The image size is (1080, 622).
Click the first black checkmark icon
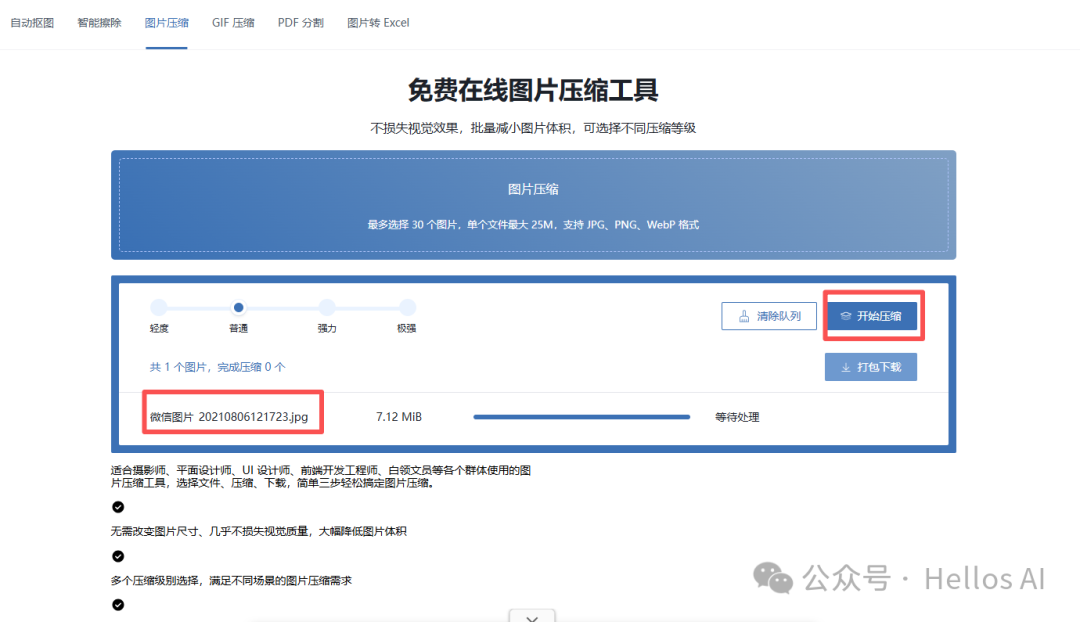coord(118,507)
